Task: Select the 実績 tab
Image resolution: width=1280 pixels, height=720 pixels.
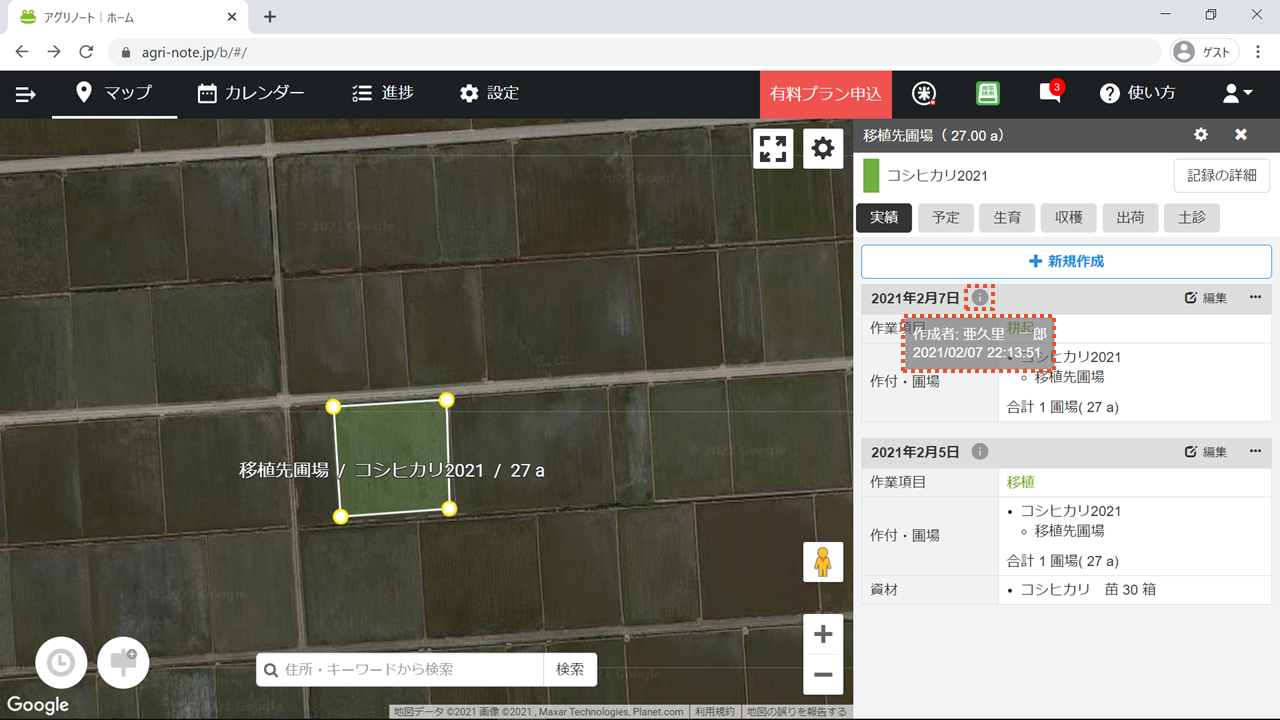Action: coord(884,217)
